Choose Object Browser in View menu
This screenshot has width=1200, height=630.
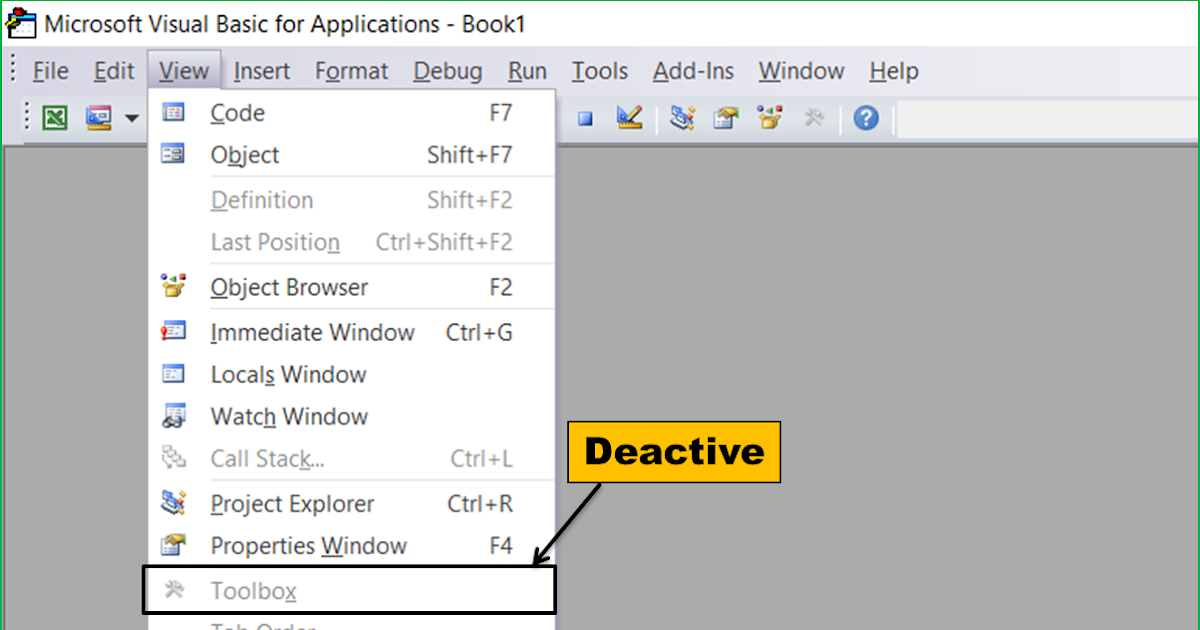[x=351, y=287]
